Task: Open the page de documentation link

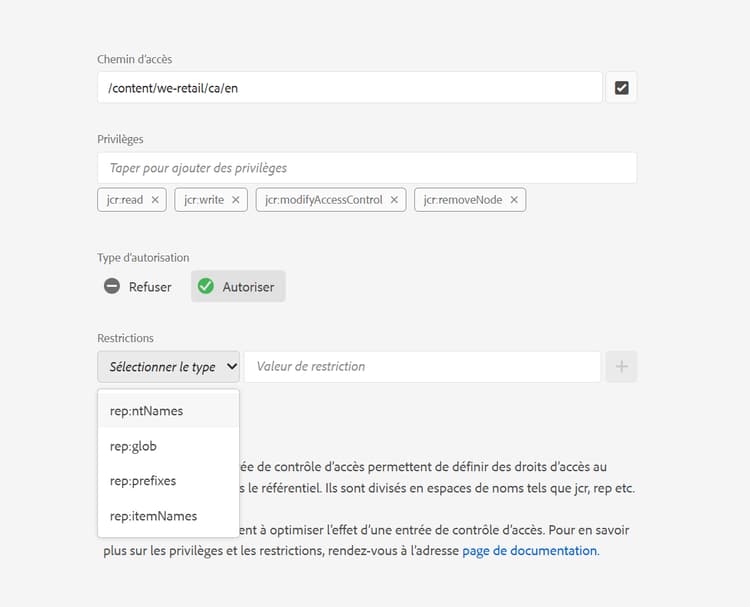Action: 529,550
